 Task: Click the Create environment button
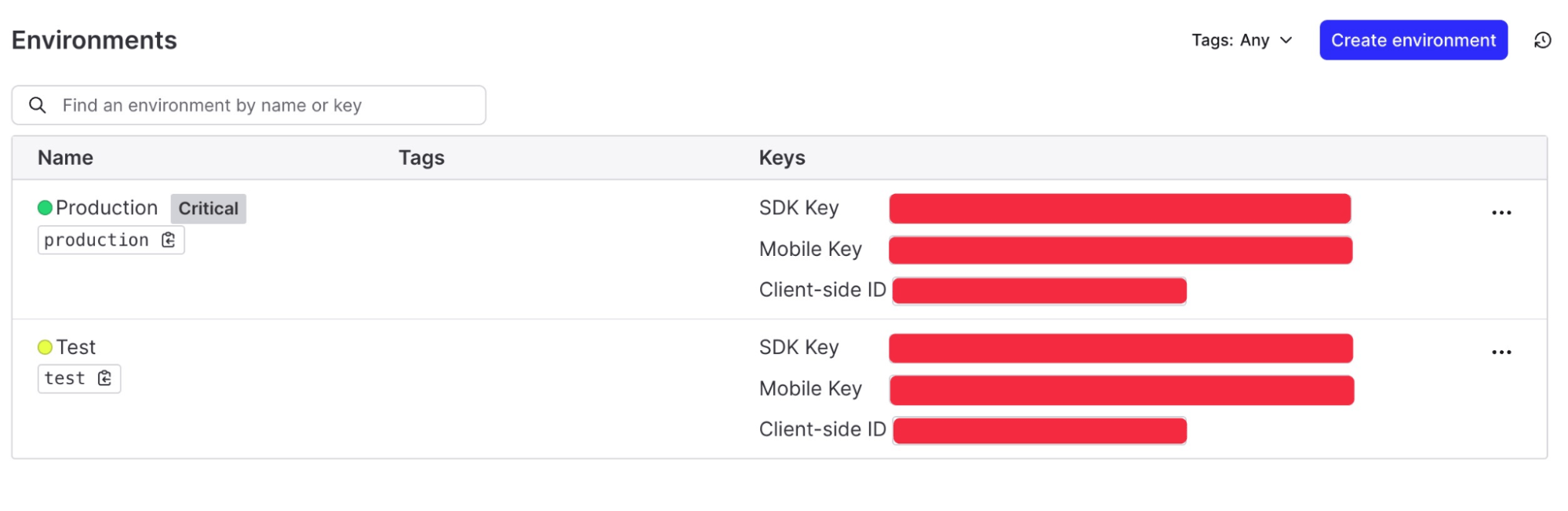coord(1413,40)
